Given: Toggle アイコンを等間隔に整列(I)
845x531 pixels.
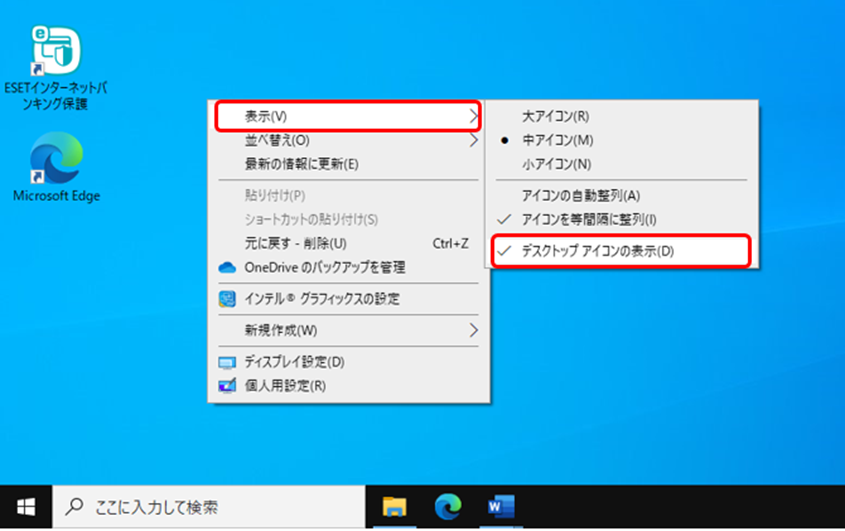Looking at the screenshot, I should (622, 219).
